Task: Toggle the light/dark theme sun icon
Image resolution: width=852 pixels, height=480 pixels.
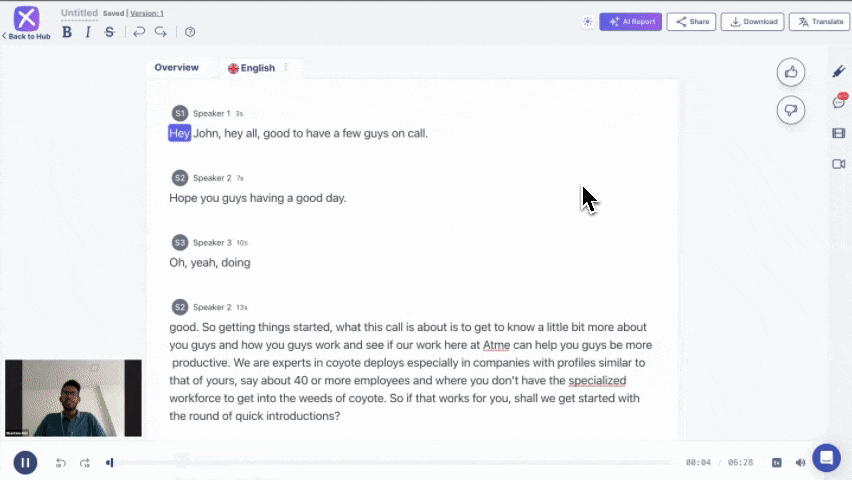Action: coord(588,22)
